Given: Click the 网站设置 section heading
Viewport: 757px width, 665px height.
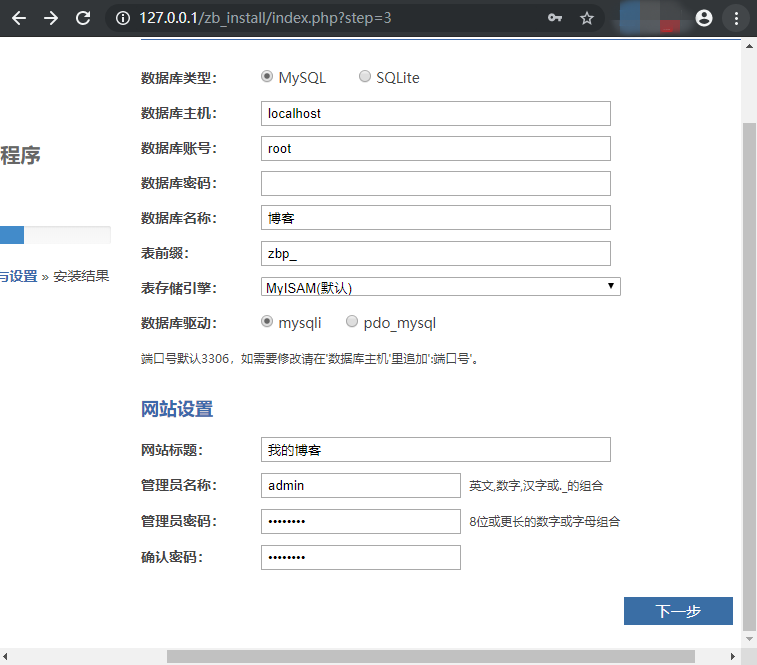Looking at the screenshot, I should click(177, 409).
